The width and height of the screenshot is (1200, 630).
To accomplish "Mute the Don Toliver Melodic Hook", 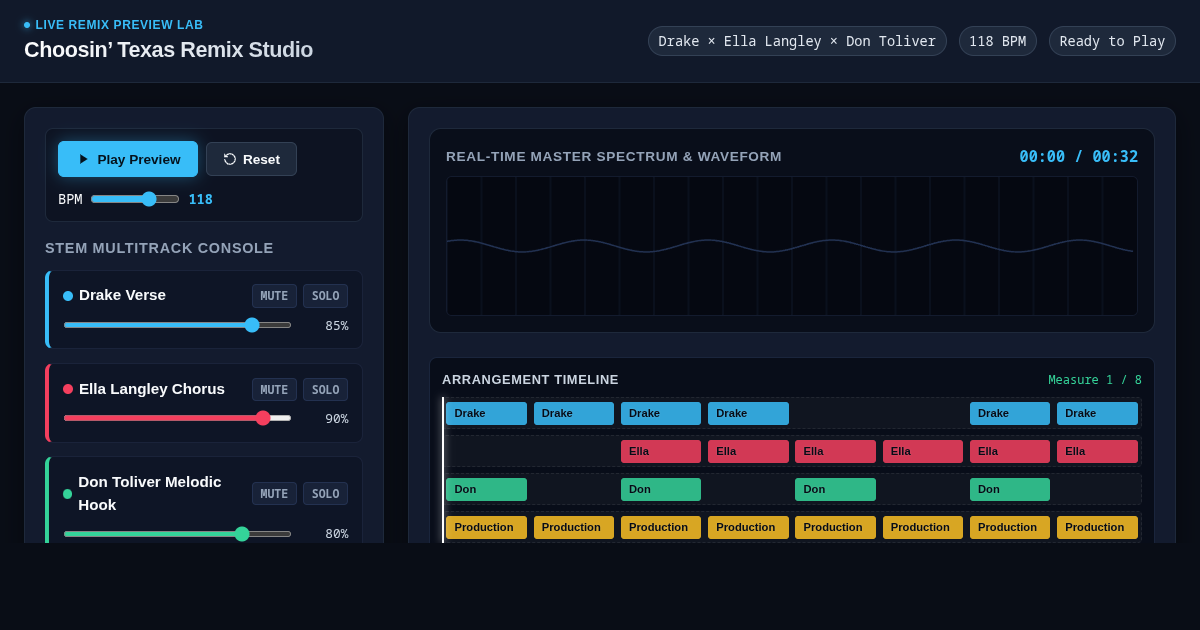I will tap(274, 494).
